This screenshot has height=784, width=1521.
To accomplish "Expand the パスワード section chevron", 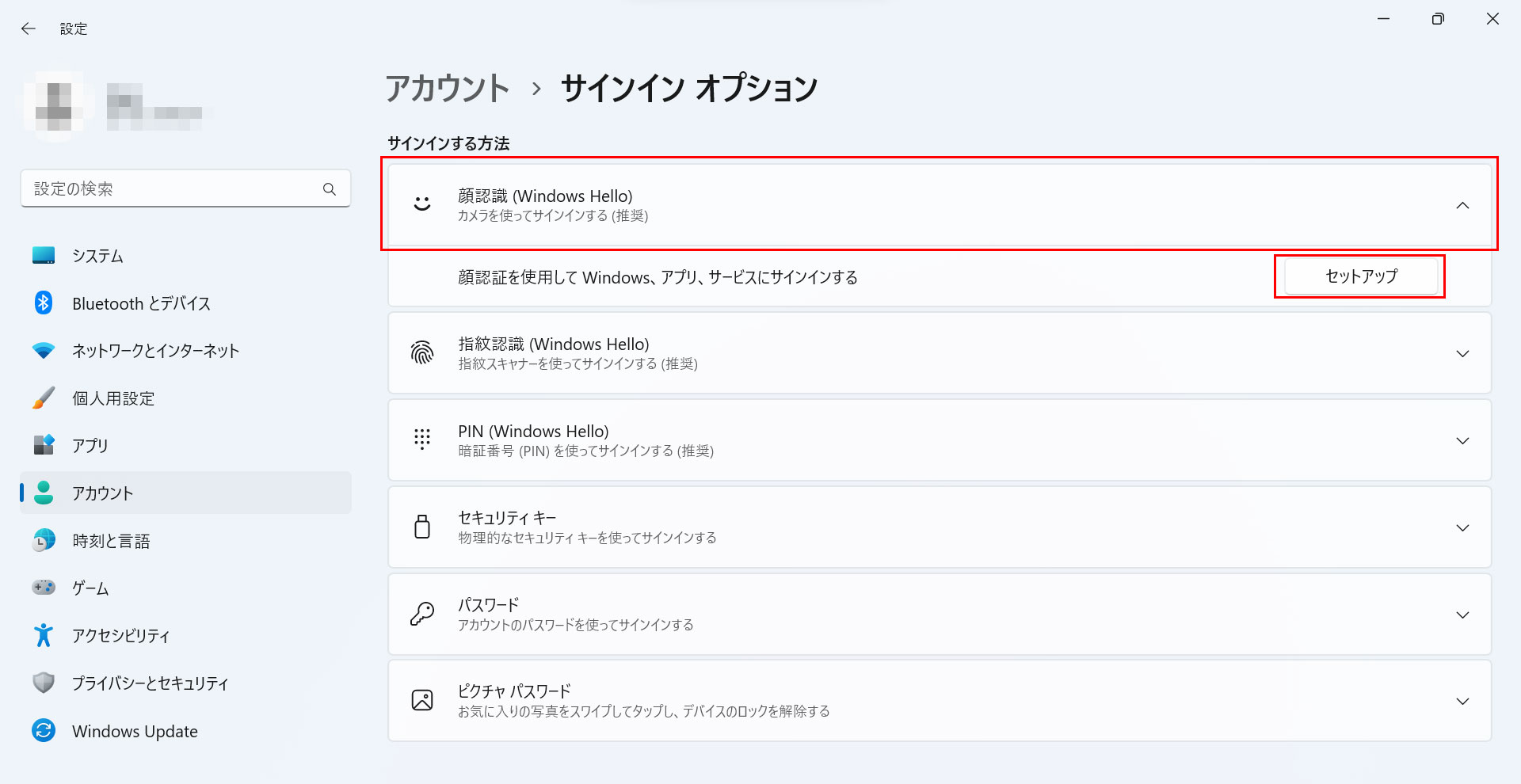I will tap(1462, 615).
